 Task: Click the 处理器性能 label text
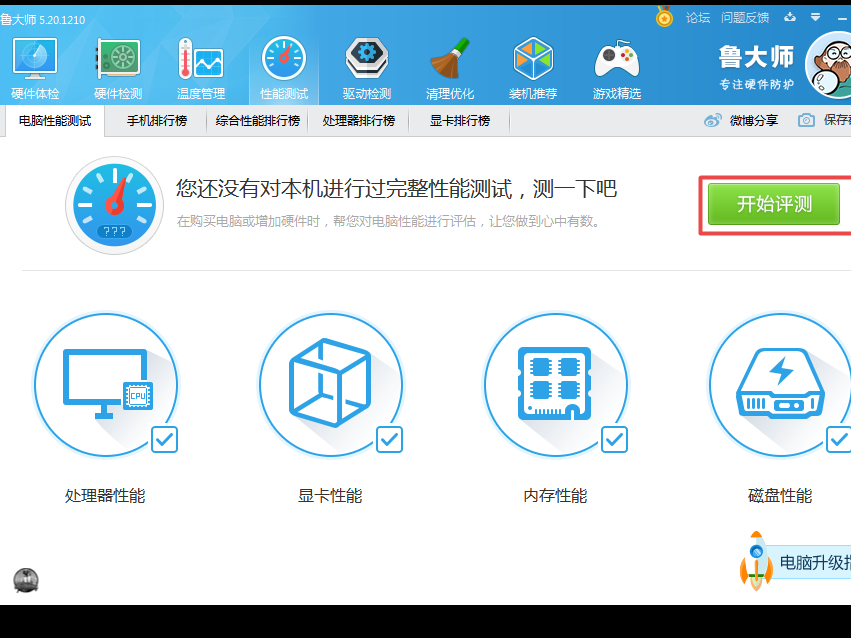[105, 495]
